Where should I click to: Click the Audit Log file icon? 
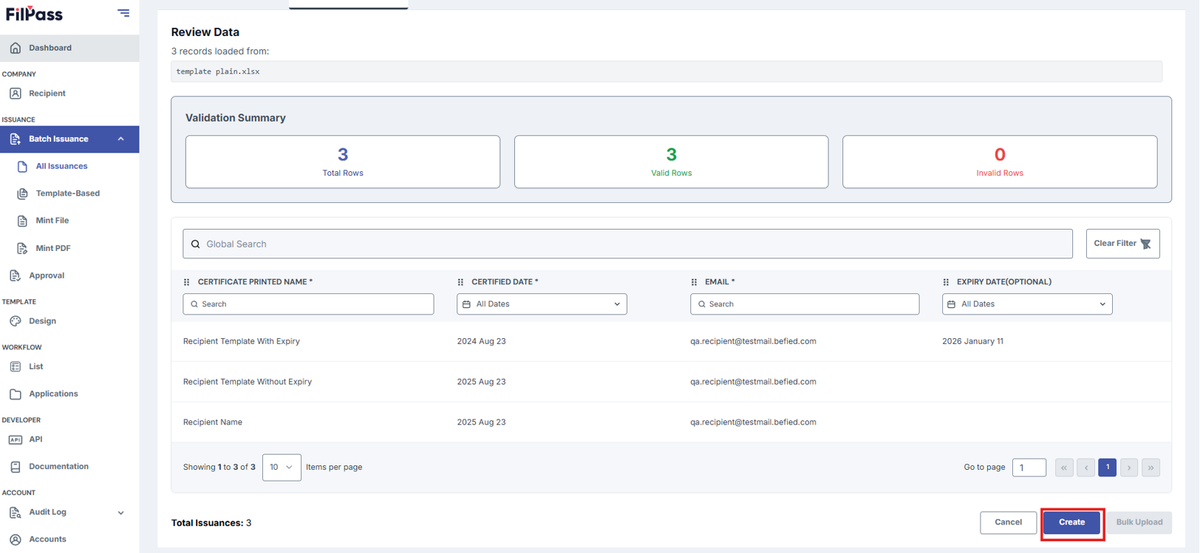pyautogui.click(x=15, y=512)
